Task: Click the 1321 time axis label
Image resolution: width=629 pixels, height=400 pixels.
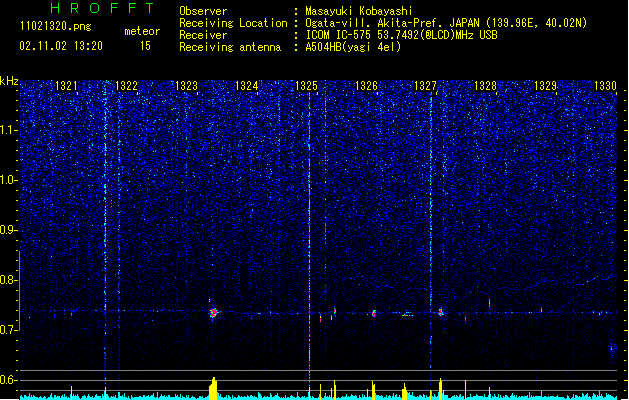Action: [x=66, y=86]
